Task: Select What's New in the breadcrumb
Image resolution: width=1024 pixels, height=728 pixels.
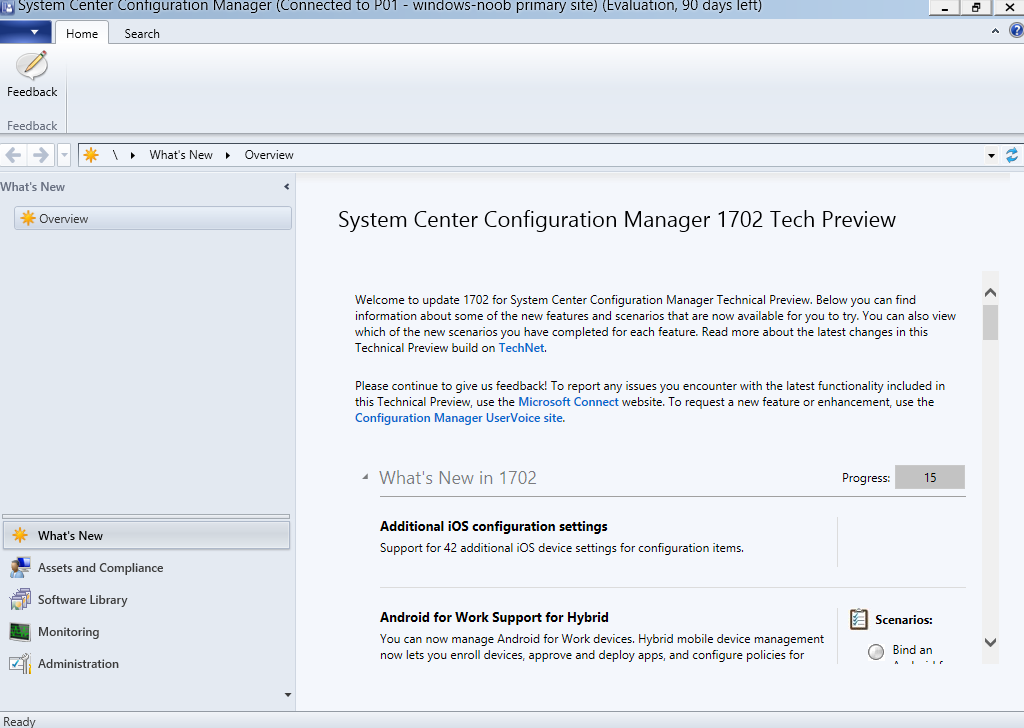Action: click(181, 155)
